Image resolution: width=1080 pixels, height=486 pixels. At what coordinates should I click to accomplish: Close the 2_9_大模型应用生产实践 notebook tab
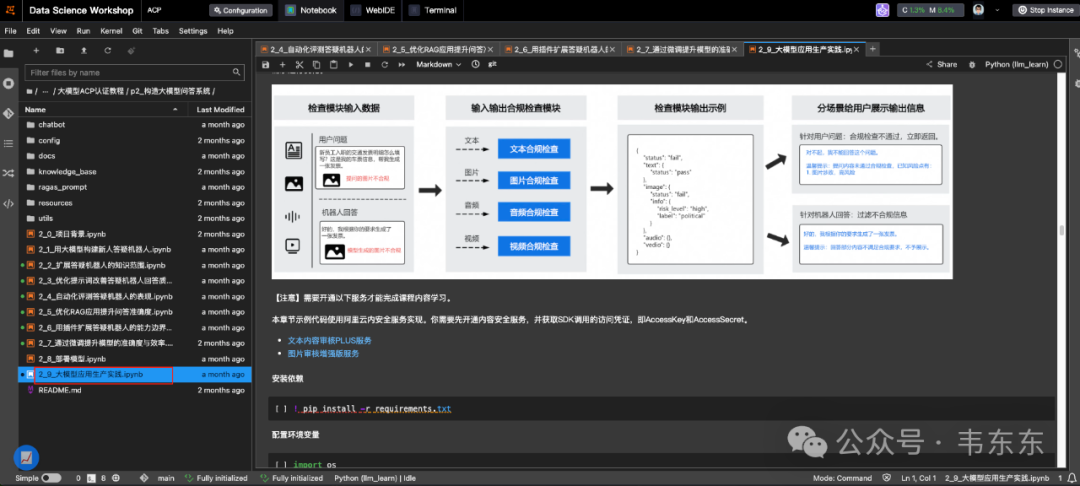pyautogui.click(x=858, y=50)
